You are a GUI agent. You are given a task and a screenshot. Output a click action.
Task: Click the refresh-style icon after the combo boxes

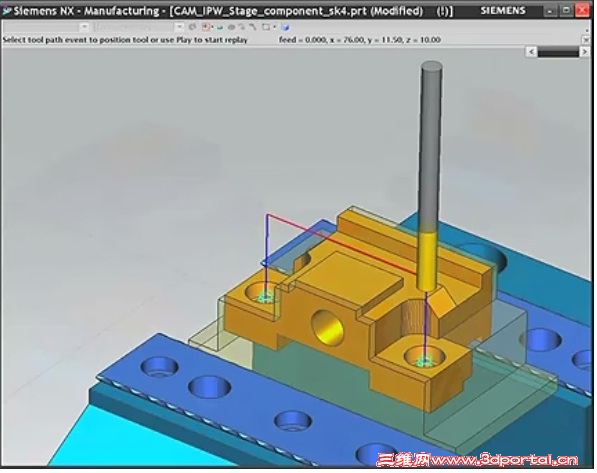point(192,27)
